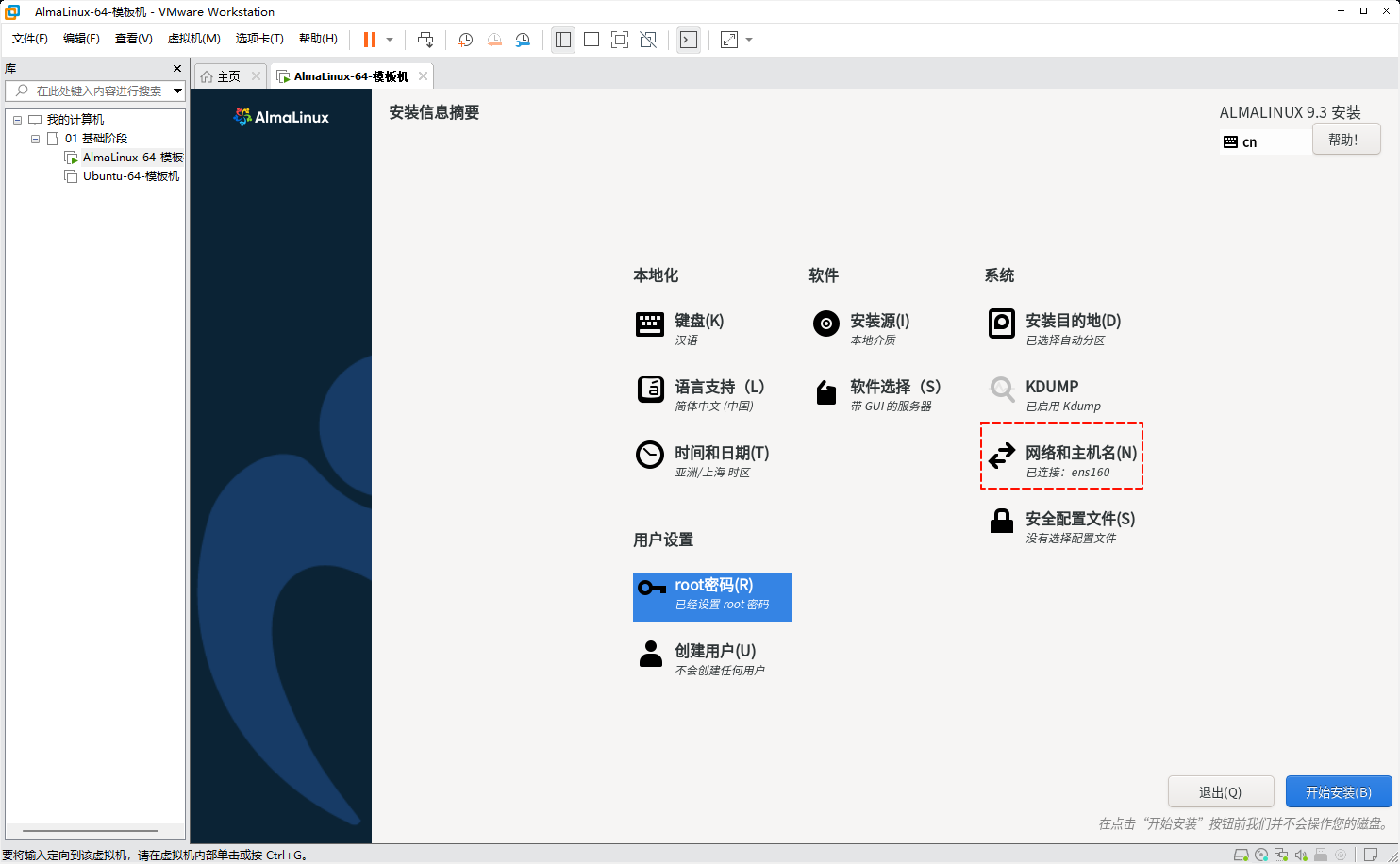This screenshot has width=1400, height=864.
Task: Open 安装目的地 to configure partitioning
Action: [1071, 321]
